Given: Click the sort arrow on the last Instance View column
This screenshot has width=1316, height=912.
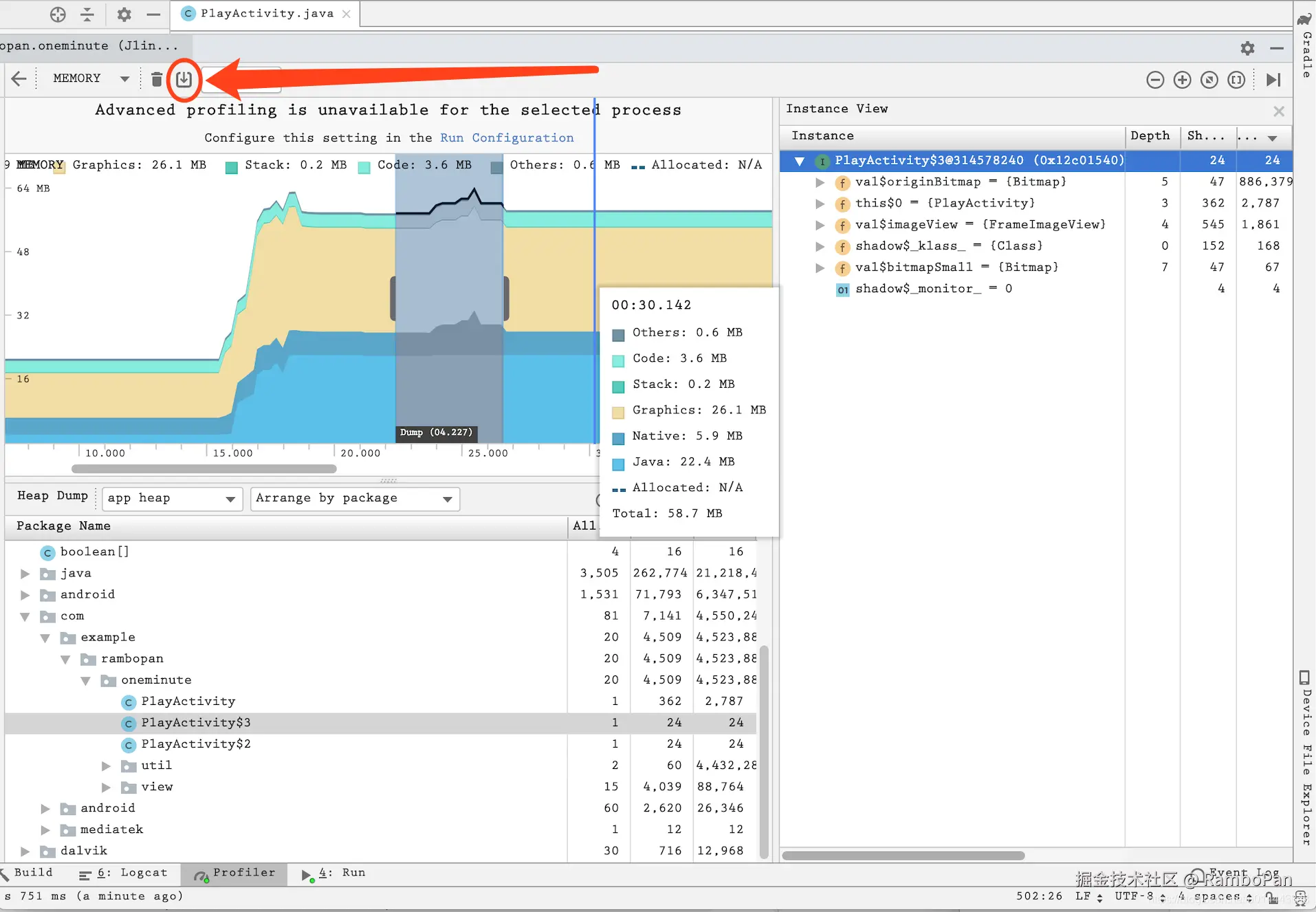Looking at the screenshot, I should coord(1273,138).
